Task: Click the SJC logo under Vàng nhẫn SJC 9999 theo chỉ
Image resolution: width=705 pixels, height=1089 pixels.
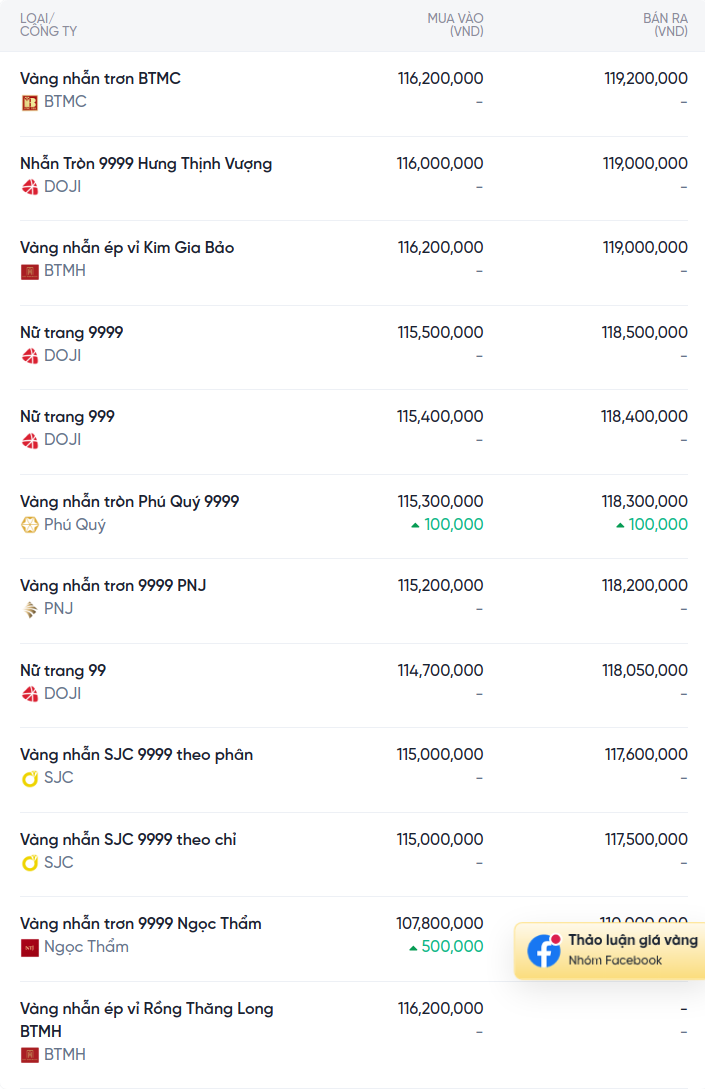Action: click(29, 863)
